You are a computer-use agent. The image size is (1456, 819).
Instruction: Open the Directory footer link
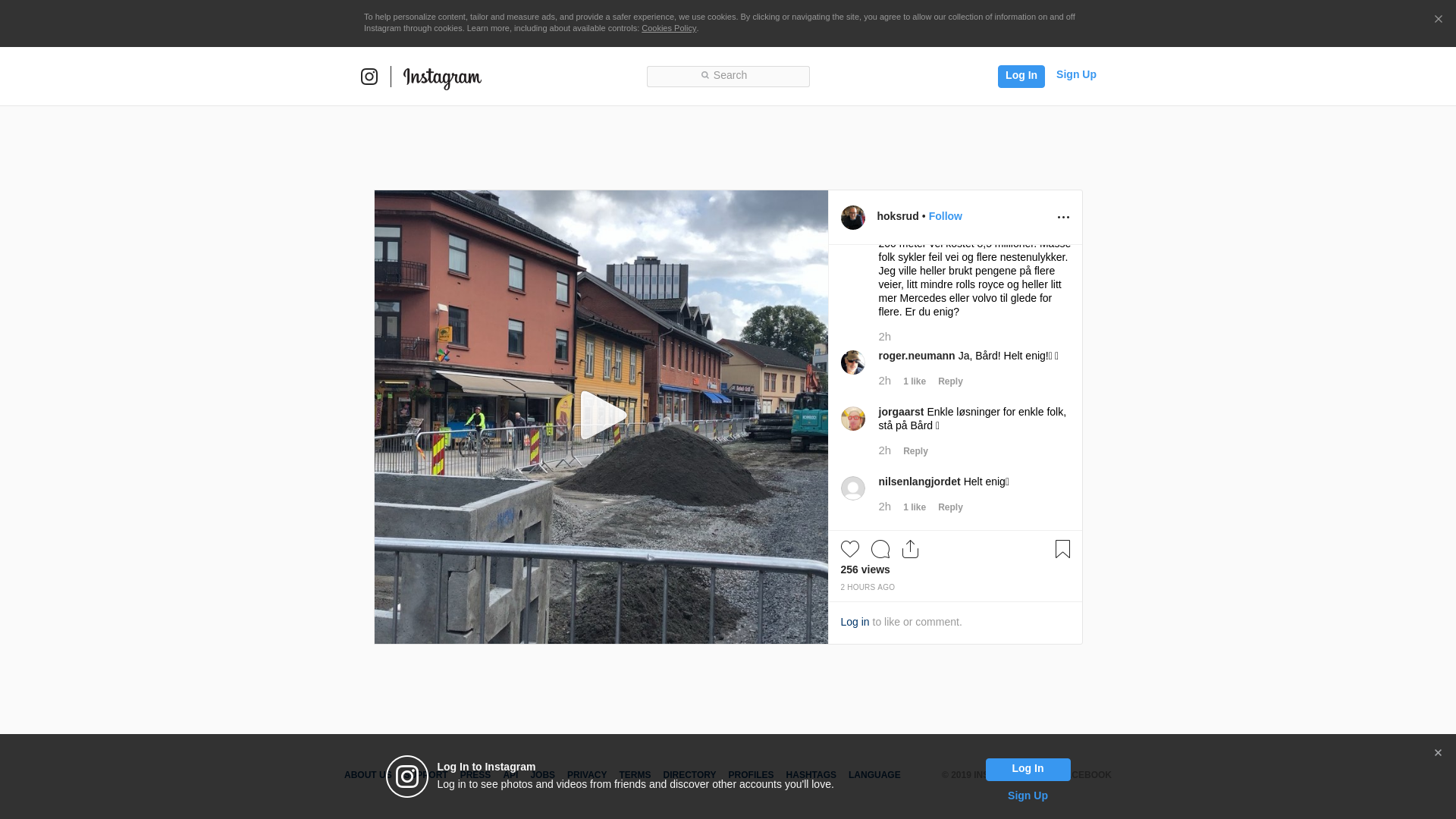(x=689, y=775)
